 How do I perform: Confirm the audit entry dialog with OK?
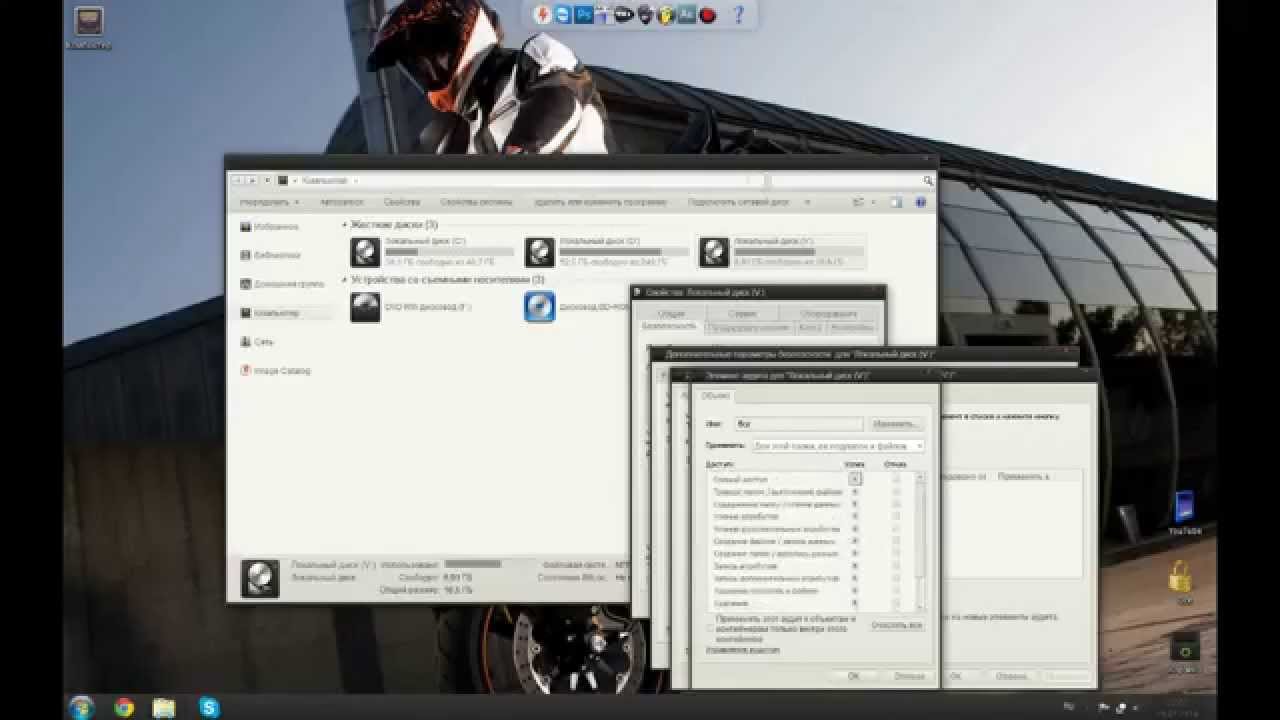coord(853,676)
